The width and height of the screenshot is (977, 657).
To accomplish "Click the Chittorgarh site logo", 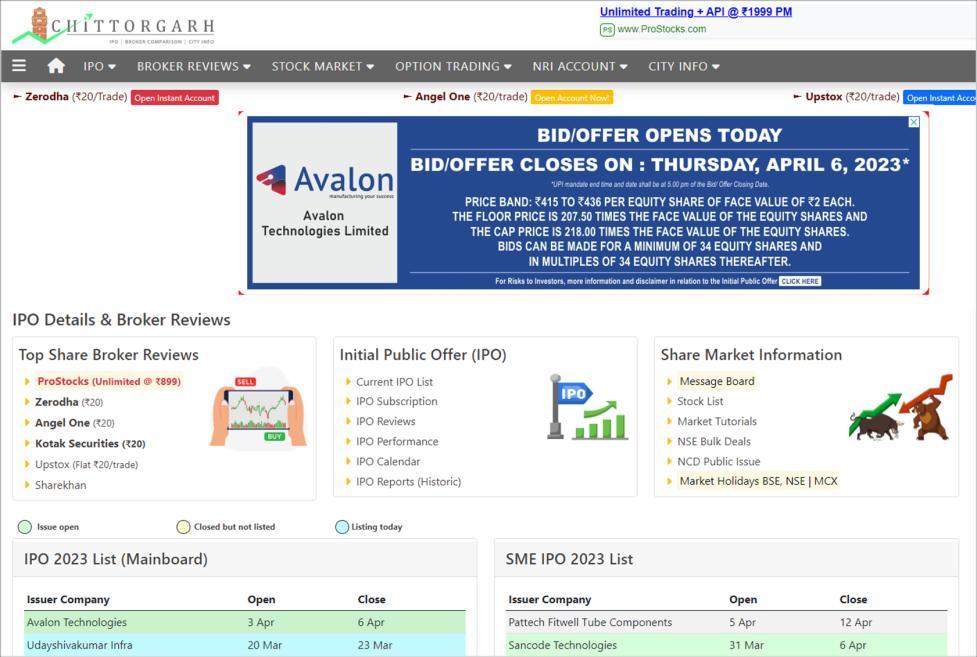I will pyautogui.click(x=114, y=26).
